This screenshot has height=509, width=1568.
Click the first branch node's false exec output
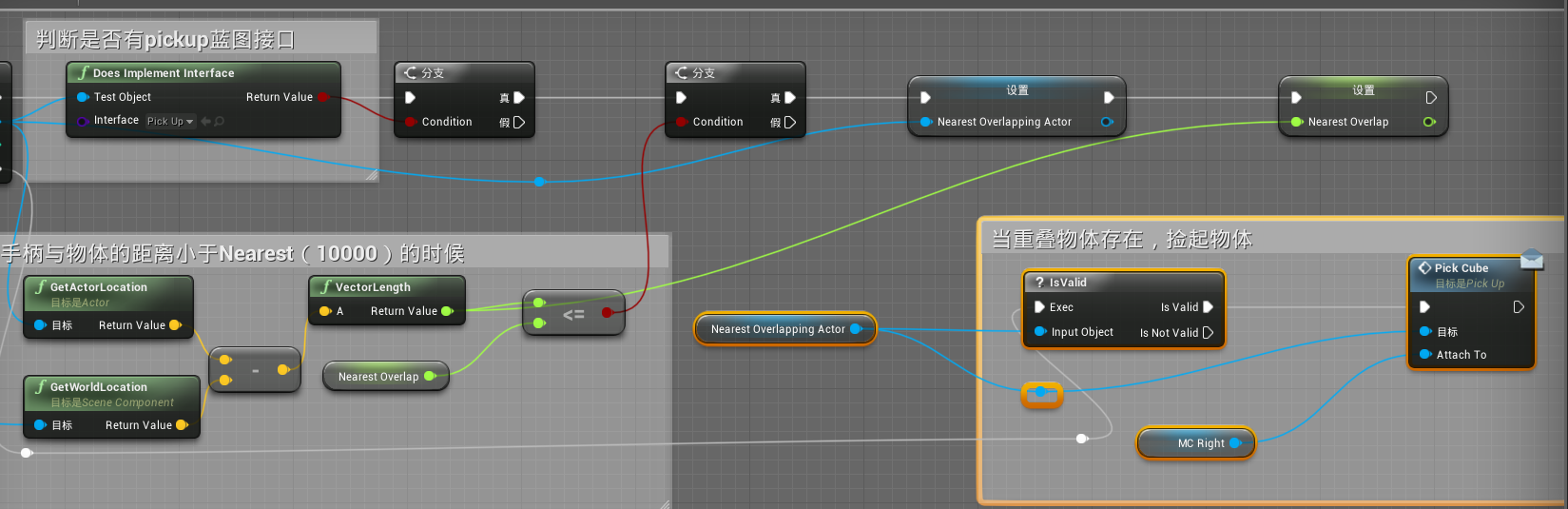[x=519, y=122]
